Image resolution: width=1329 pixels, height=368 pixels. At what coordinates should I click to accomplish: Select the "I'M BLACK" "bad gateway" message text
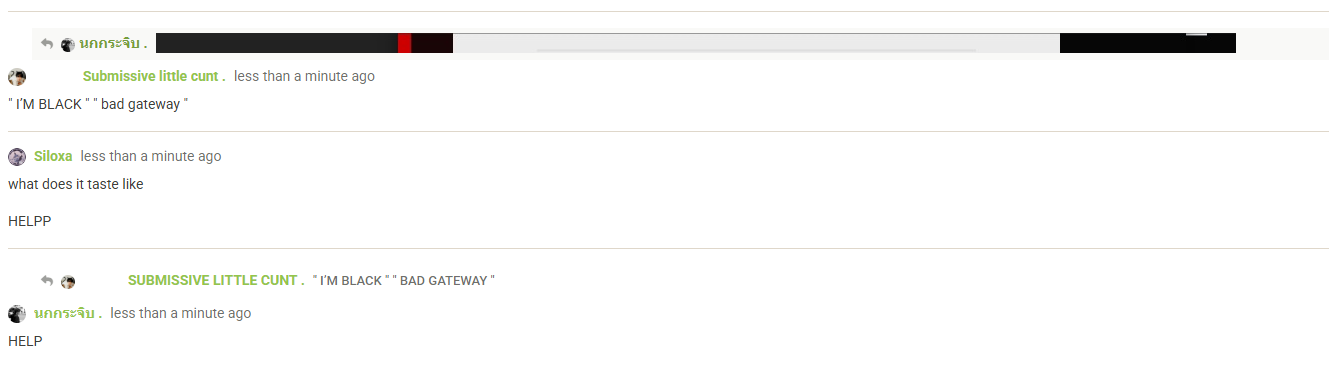[x=98, y=104]
